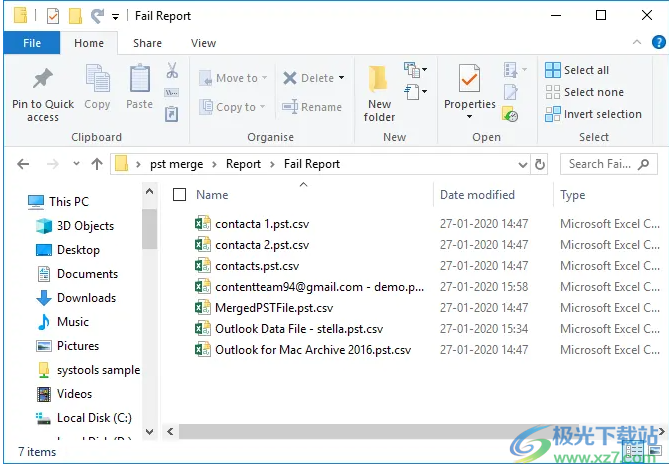The height and width of the screenshot is (474, 669).
Task: Select MergedPSTFile.pst.csv file
Action: tap(274, 308)
